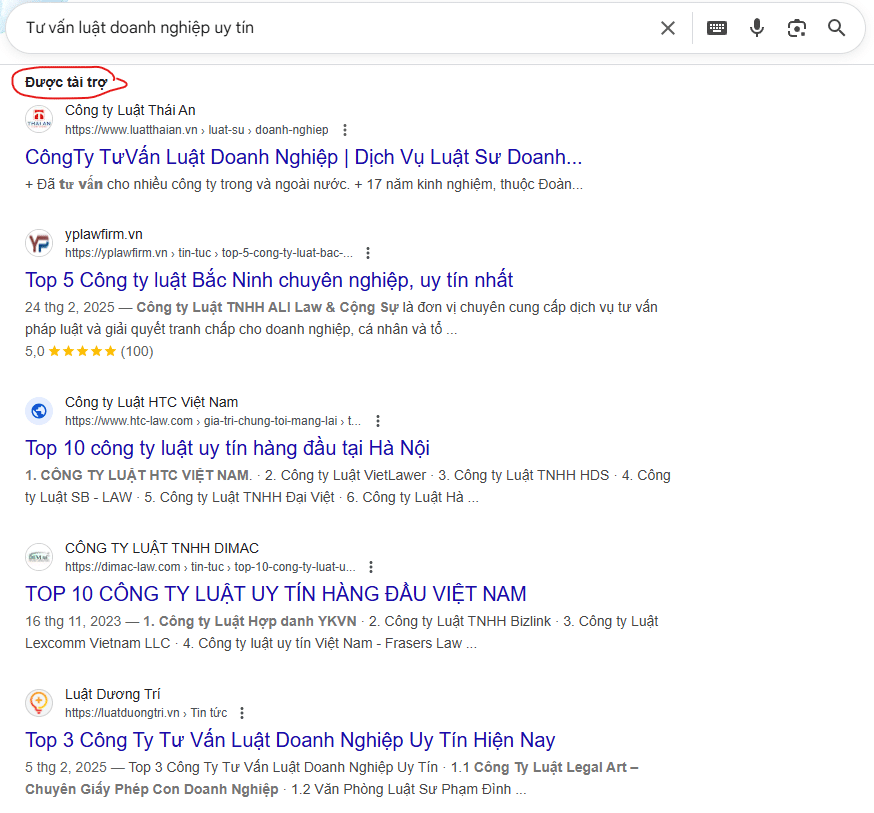Open 'Top 10 công ty luật uy tín hàng đầu tại Hà Nội'
The height and width of the screenshot is (813, 874).
click(227, 448)
